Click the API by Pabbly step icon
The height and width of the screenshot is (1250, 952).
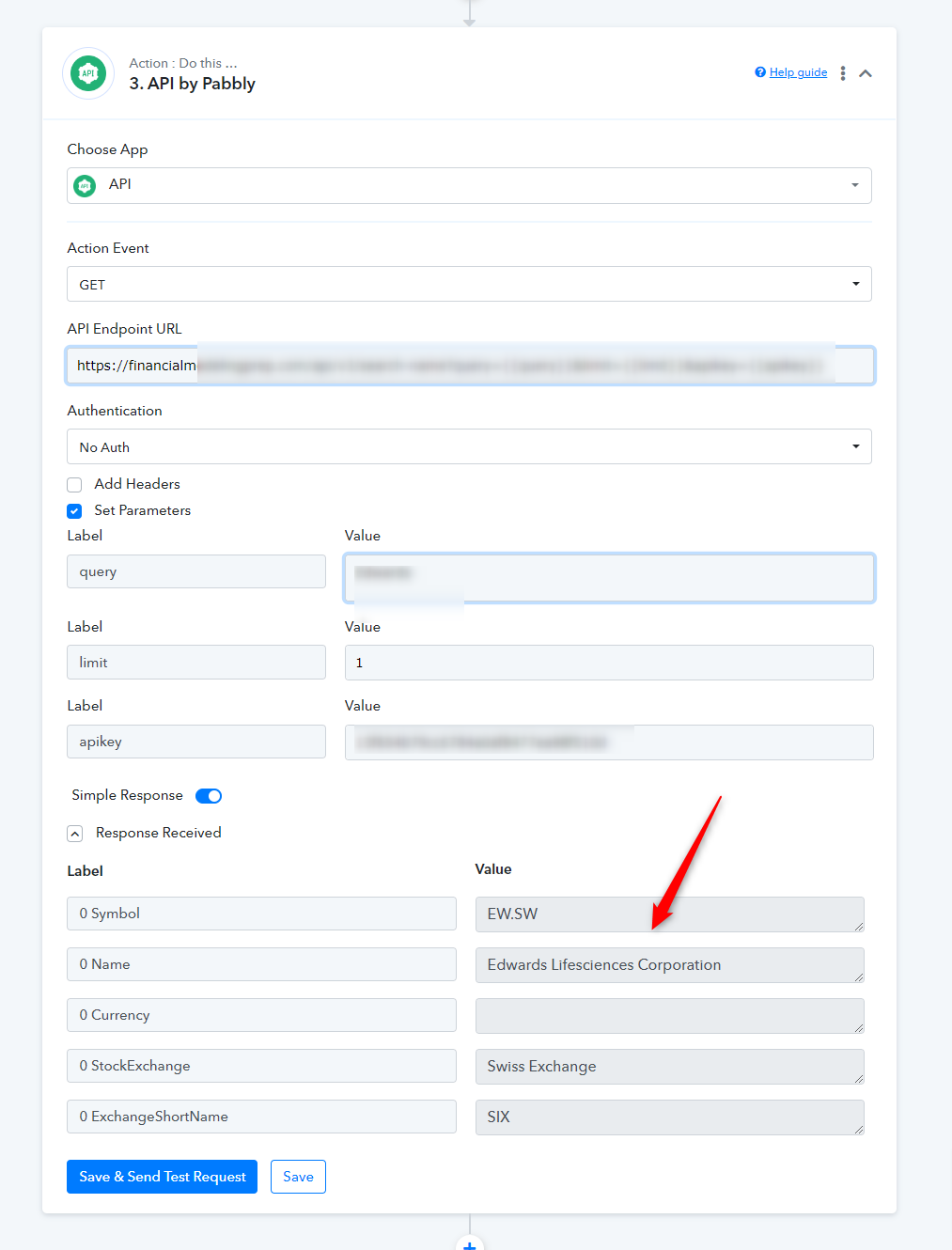coord(88,73)
